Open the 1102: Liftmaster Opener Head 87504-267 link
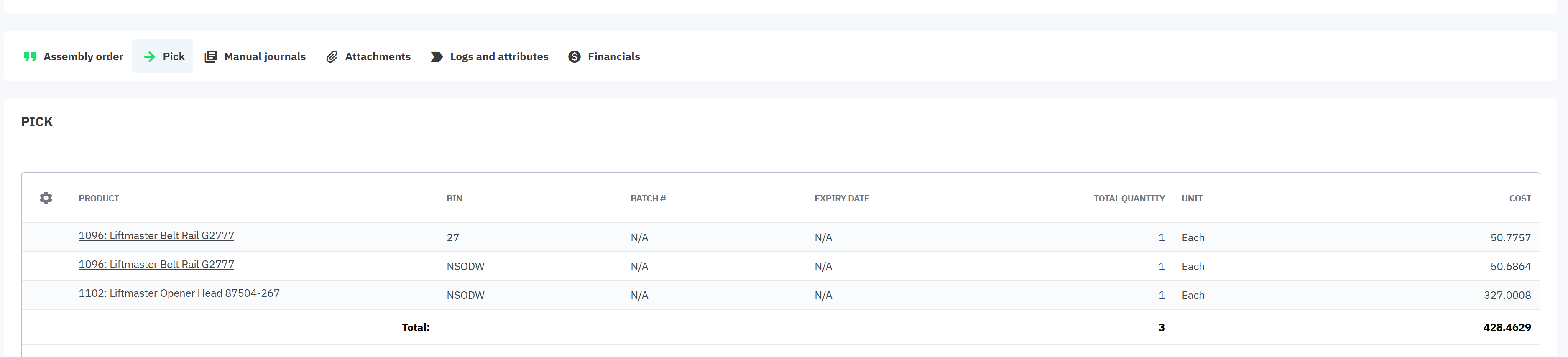 click(179, 293)
